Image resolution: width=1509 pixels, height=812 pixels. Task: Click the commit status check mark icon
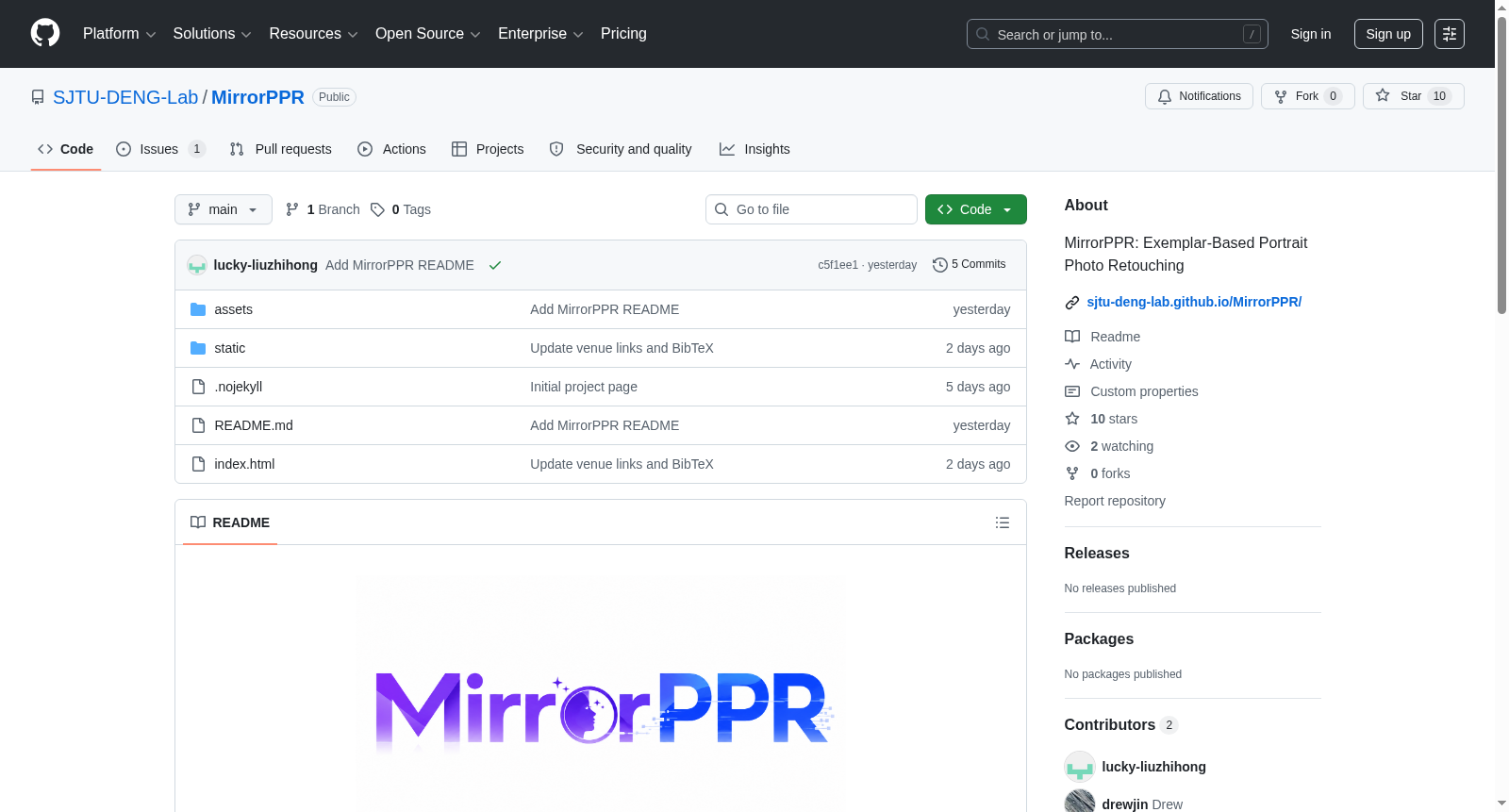pos(495,265)
